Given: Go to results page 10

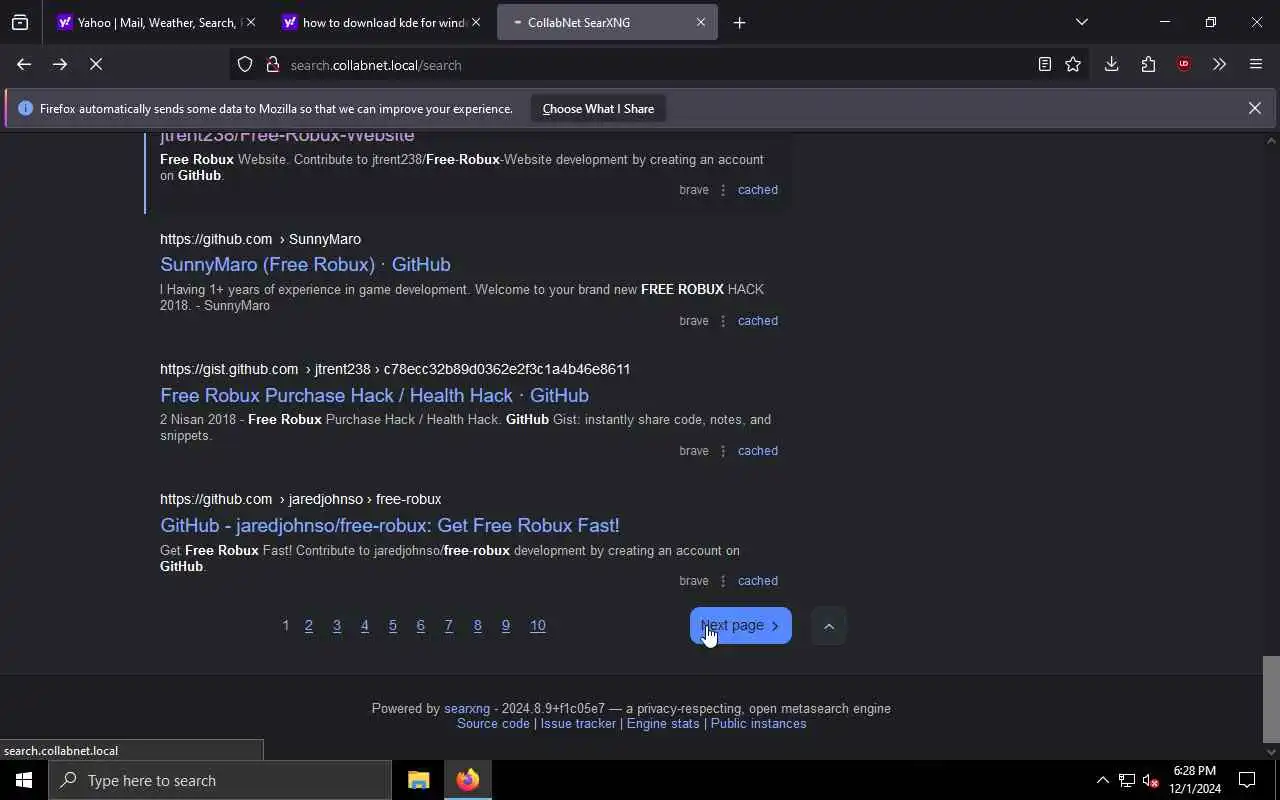Looking at the screenshot, I should (x=538, y=626).
